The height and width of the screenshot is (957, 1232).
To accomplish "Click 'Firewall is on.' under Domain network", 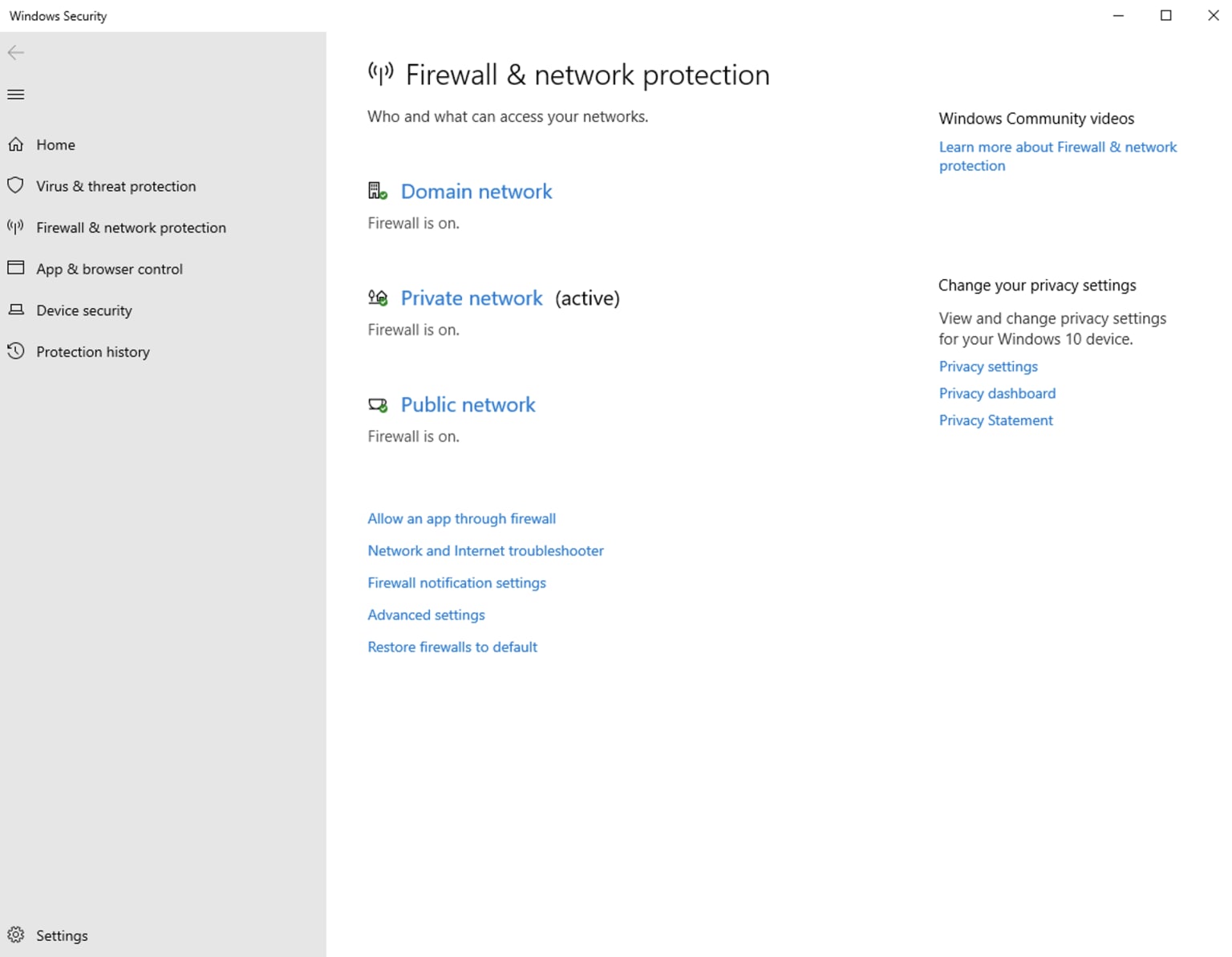I will coord(413,223).
